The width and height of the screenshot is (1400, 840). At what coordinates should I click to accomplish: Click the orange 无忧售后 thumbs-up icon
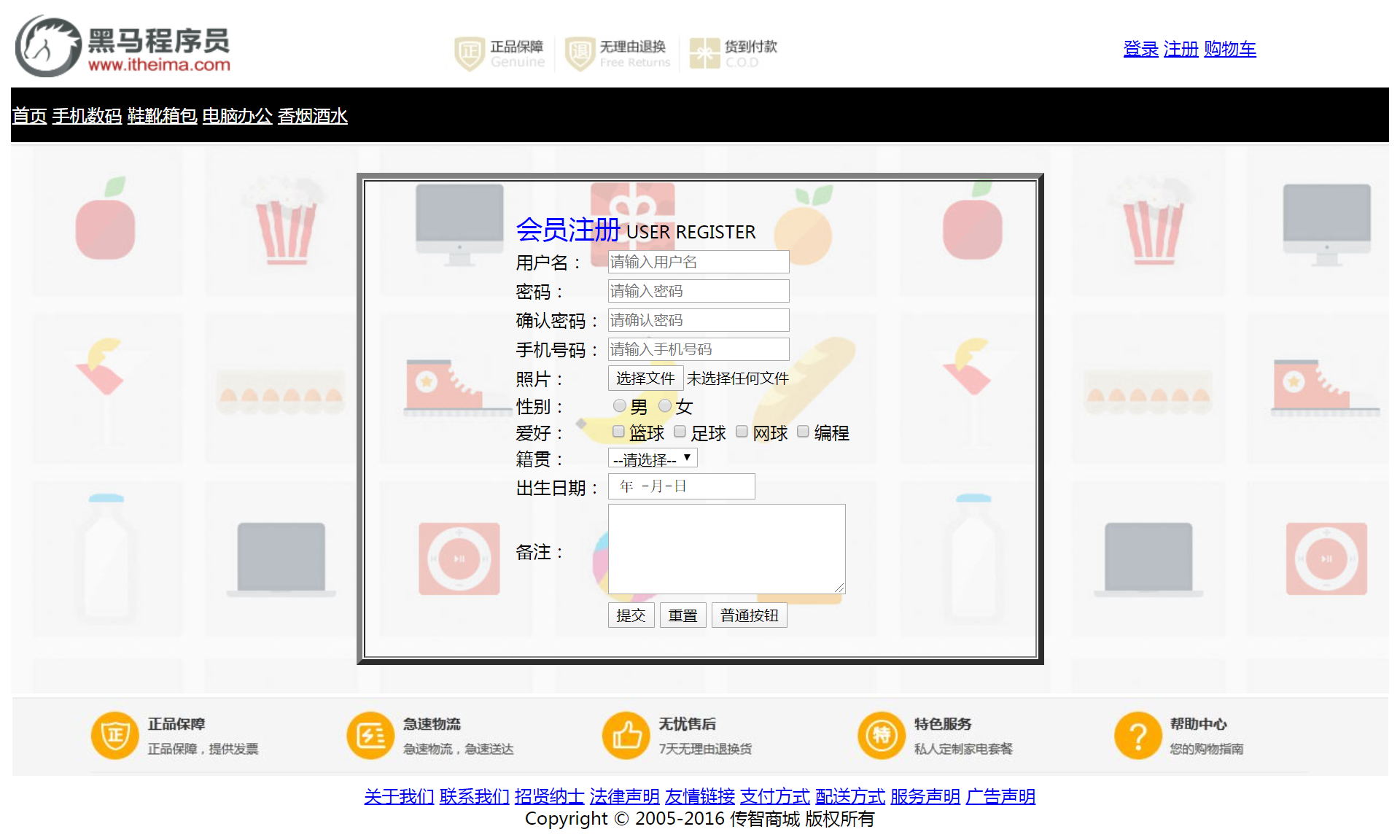point(626,735)
